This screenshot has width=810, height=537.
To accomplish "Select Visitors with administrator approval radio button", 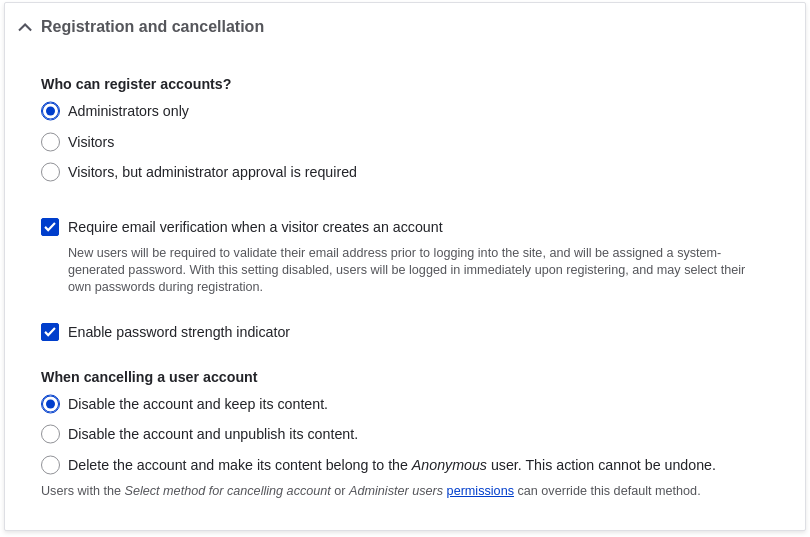I will [50, 172].
